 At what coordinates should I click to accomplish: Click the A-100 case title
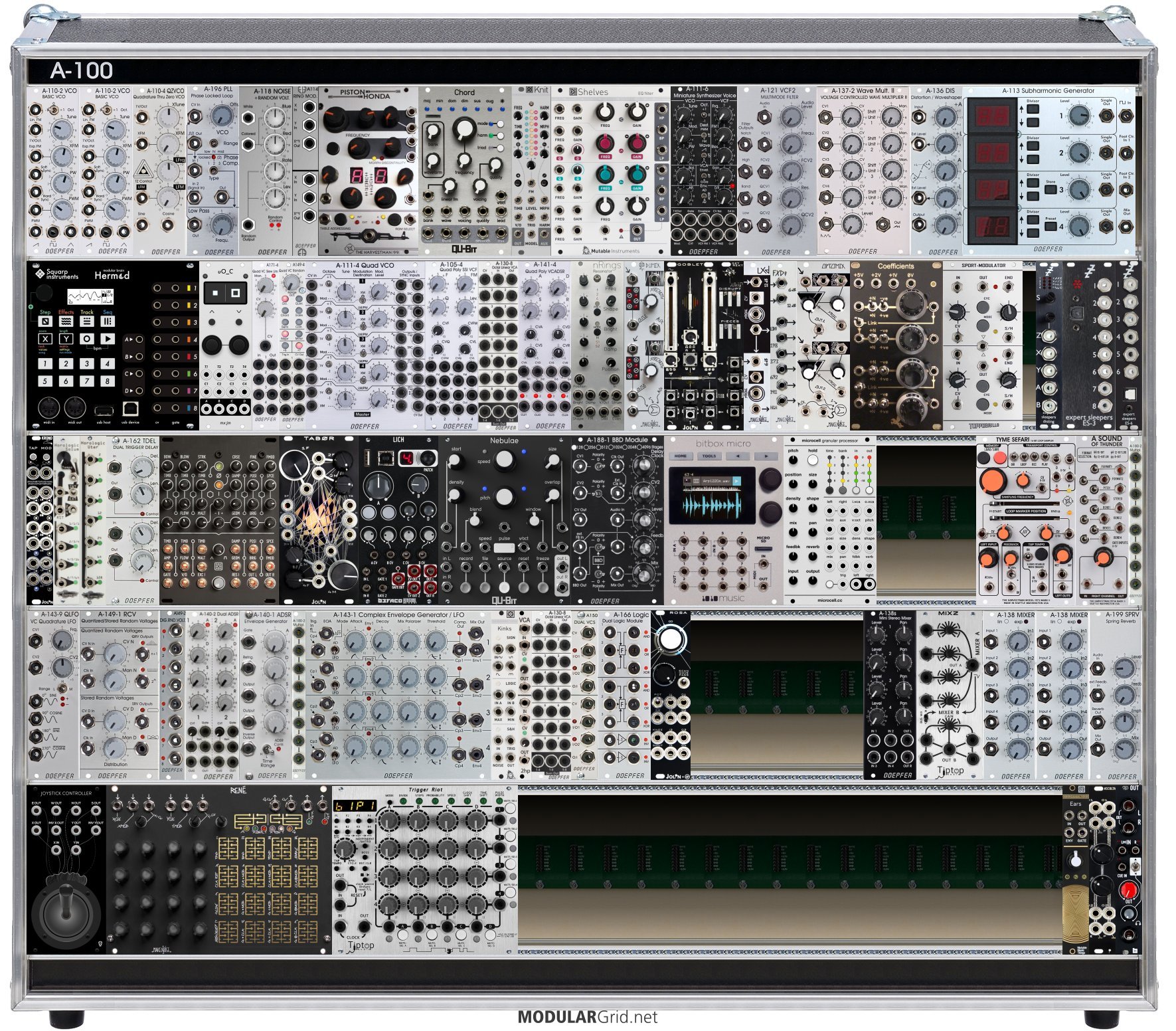coord(81,70)
